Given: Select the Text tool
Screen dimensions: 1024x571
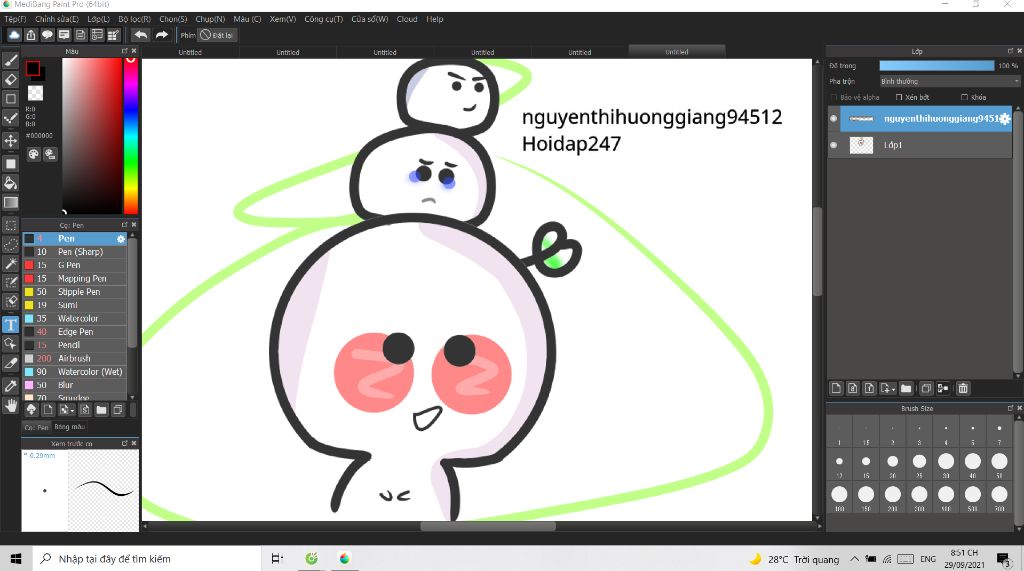Looking at the screenshot, I should (10, 325).
